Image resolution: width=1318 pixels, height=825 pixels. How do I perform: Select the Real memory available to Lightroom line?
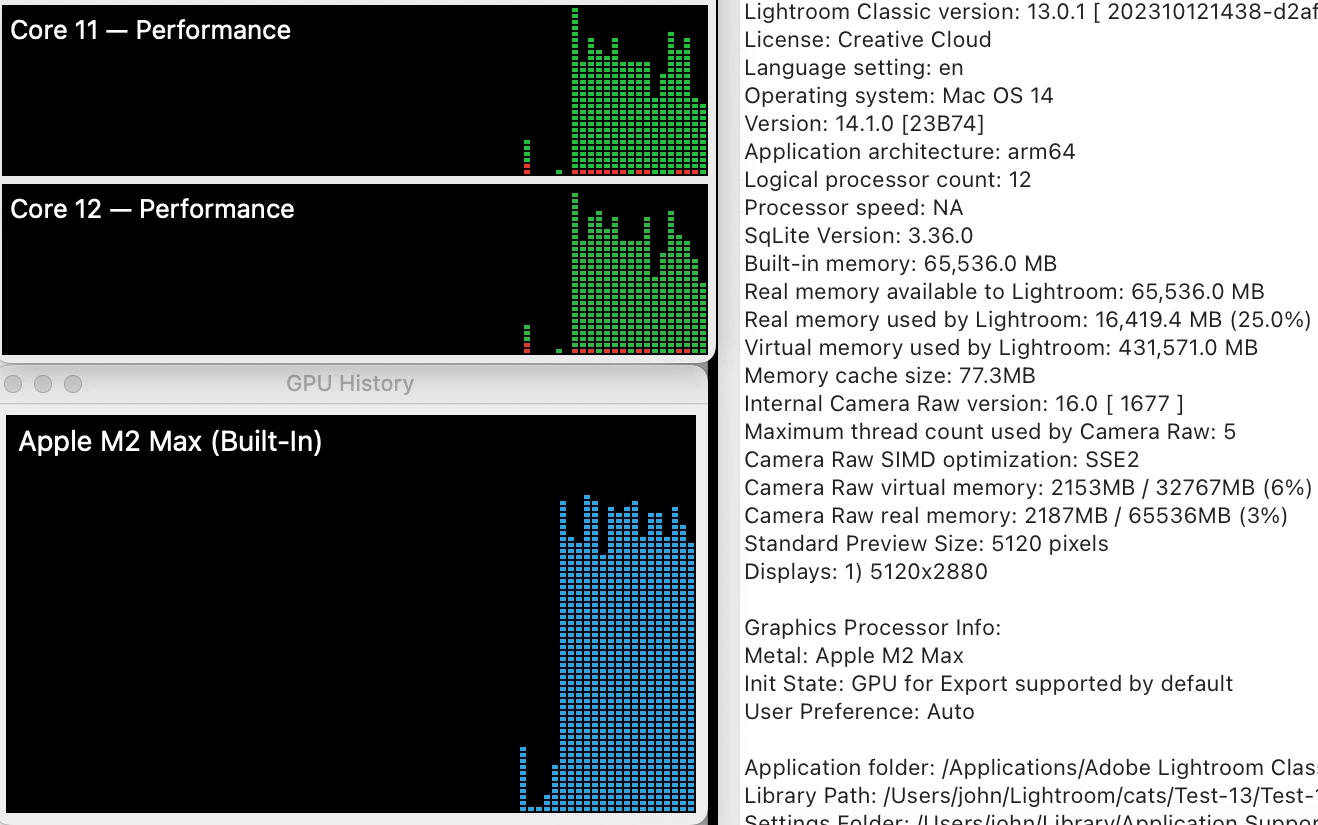click(x=1005, y=292)
